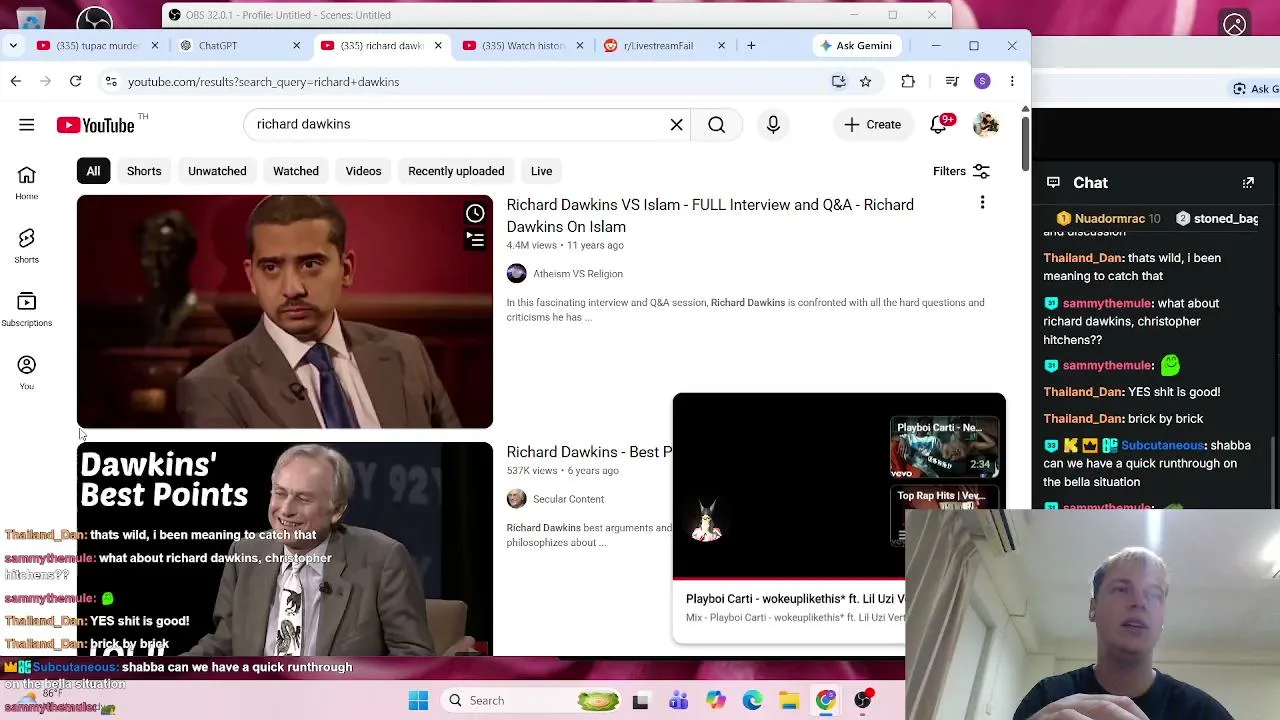Screen dimensions: 1280x720
Task: Pop out the stream chat
Action: coord(1248,183)
